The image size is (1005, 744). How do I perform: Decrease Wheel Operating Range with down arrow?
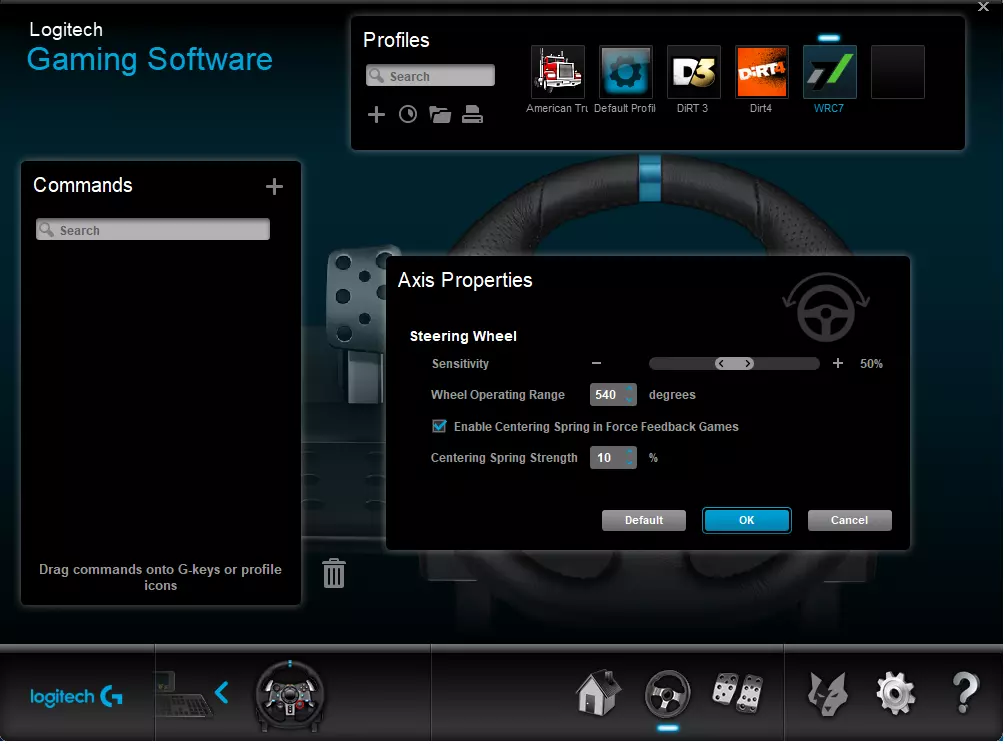(631, 400)
